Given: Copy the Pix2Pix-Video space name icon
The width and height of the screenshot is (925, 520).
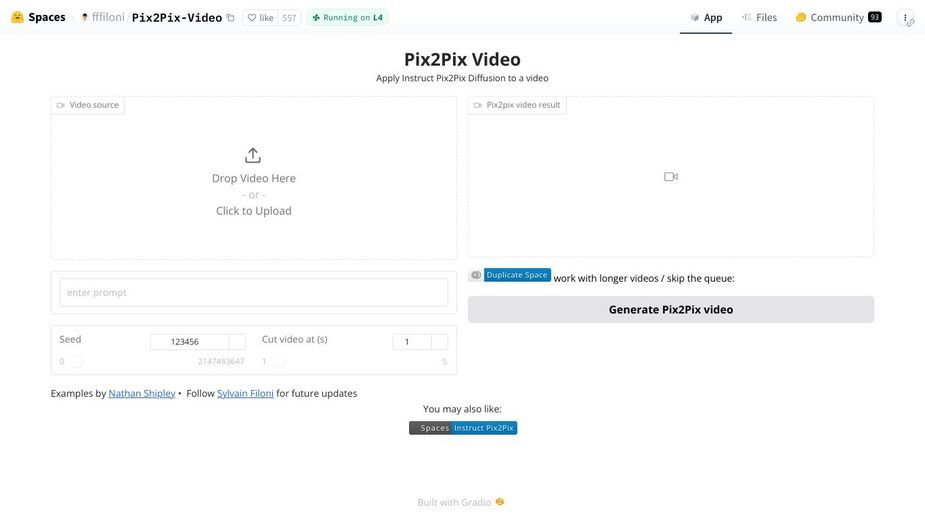Looking at the screenshot, I should tap(231, 18).
